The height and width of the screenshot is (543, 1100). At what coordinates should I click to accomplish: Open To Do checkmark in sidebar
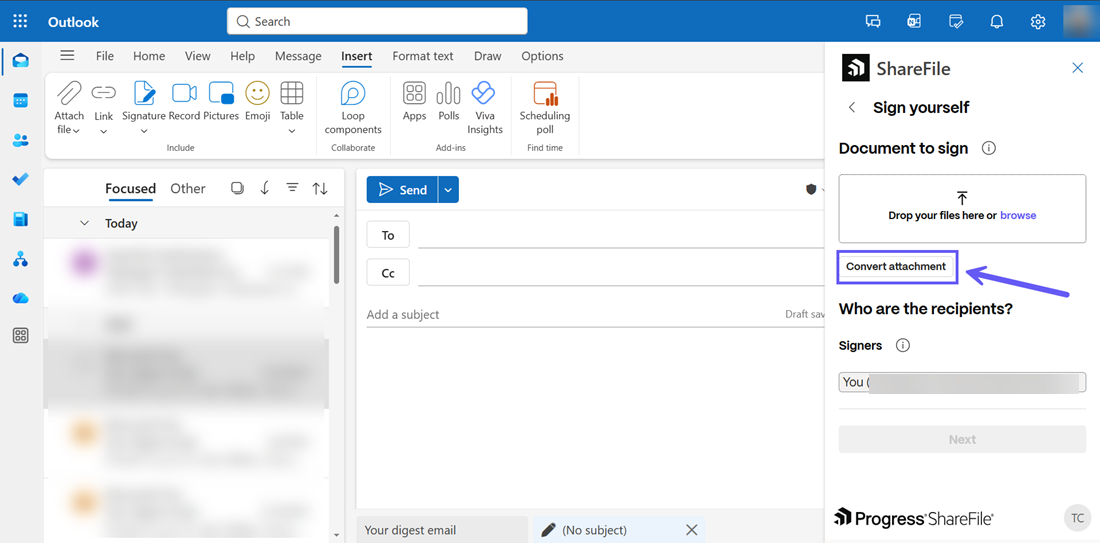pos(20,180)
